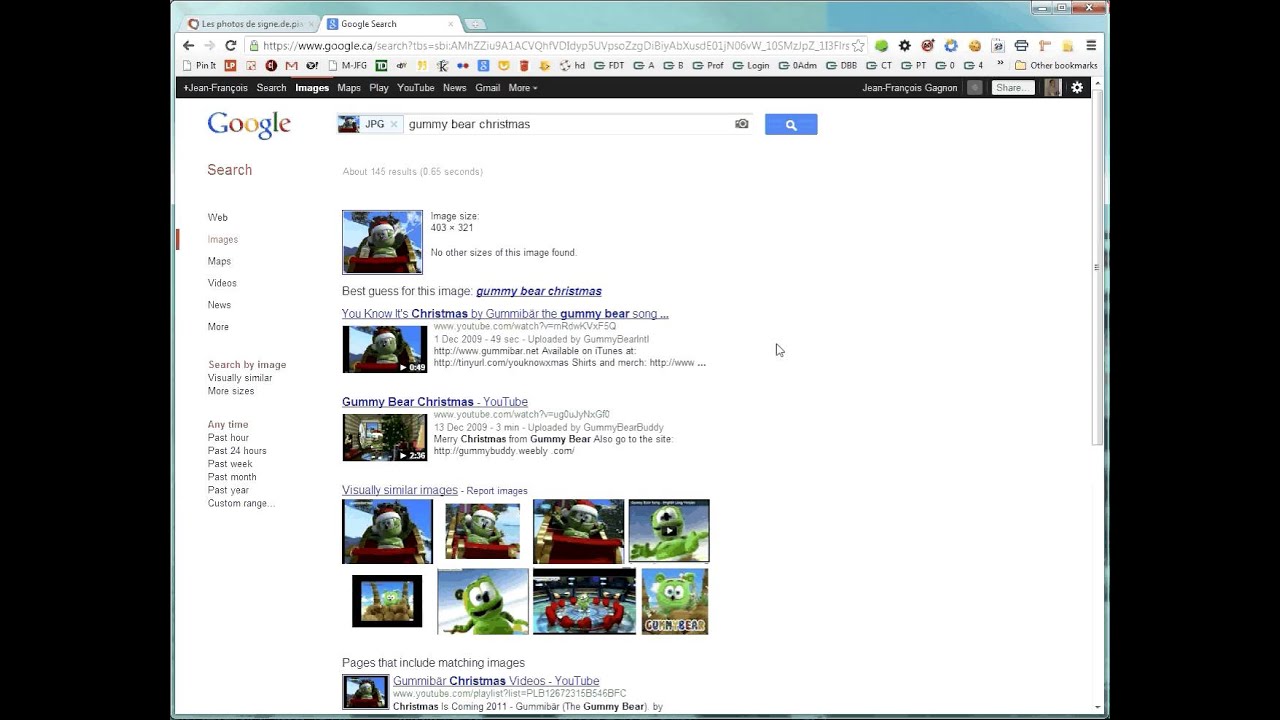Click the Google logo

pyautogui.click(x=249, y=125)
